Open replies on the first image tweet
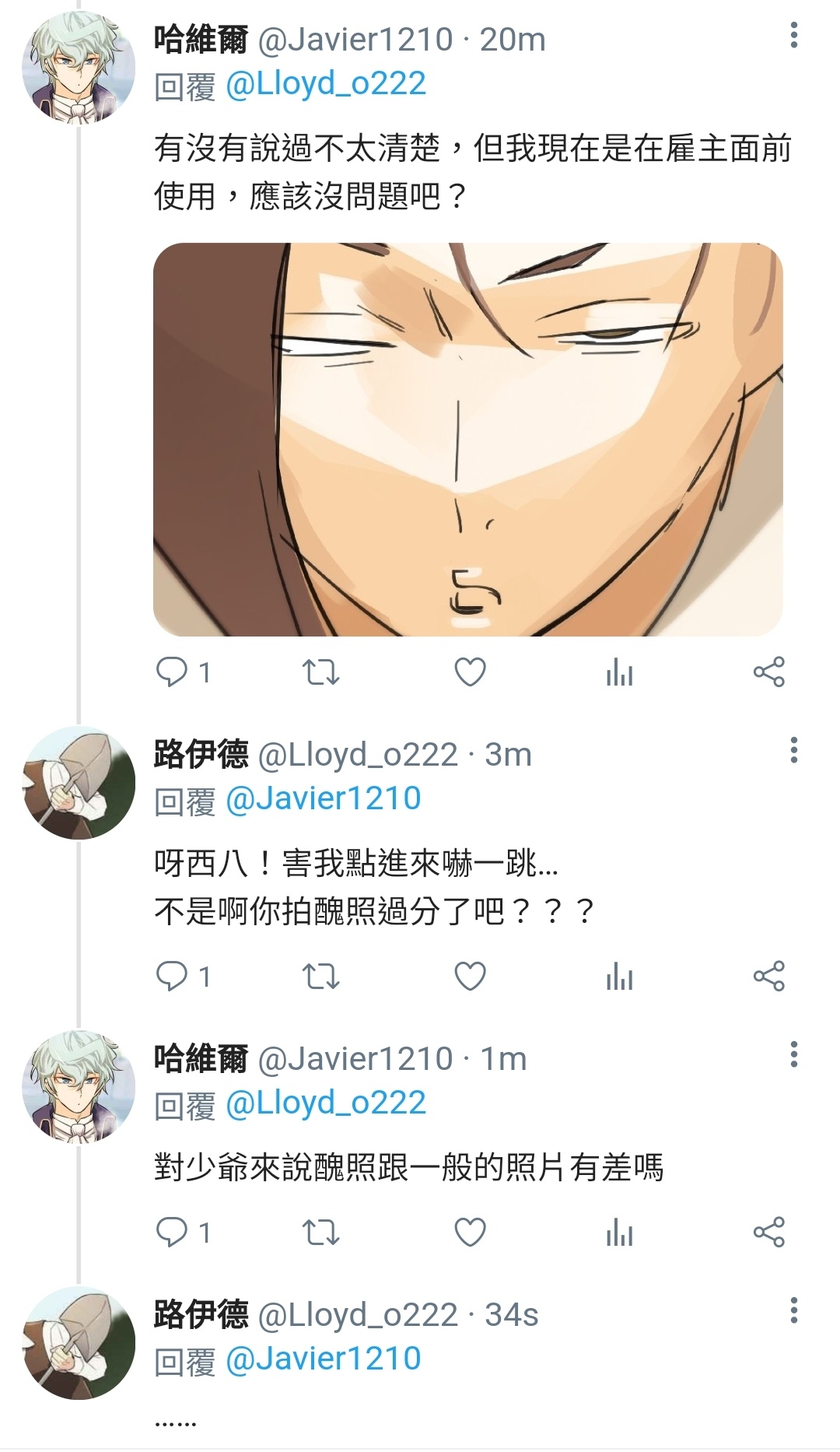The height and width of the screenshot is (1452, 840). tap(184, 672)
